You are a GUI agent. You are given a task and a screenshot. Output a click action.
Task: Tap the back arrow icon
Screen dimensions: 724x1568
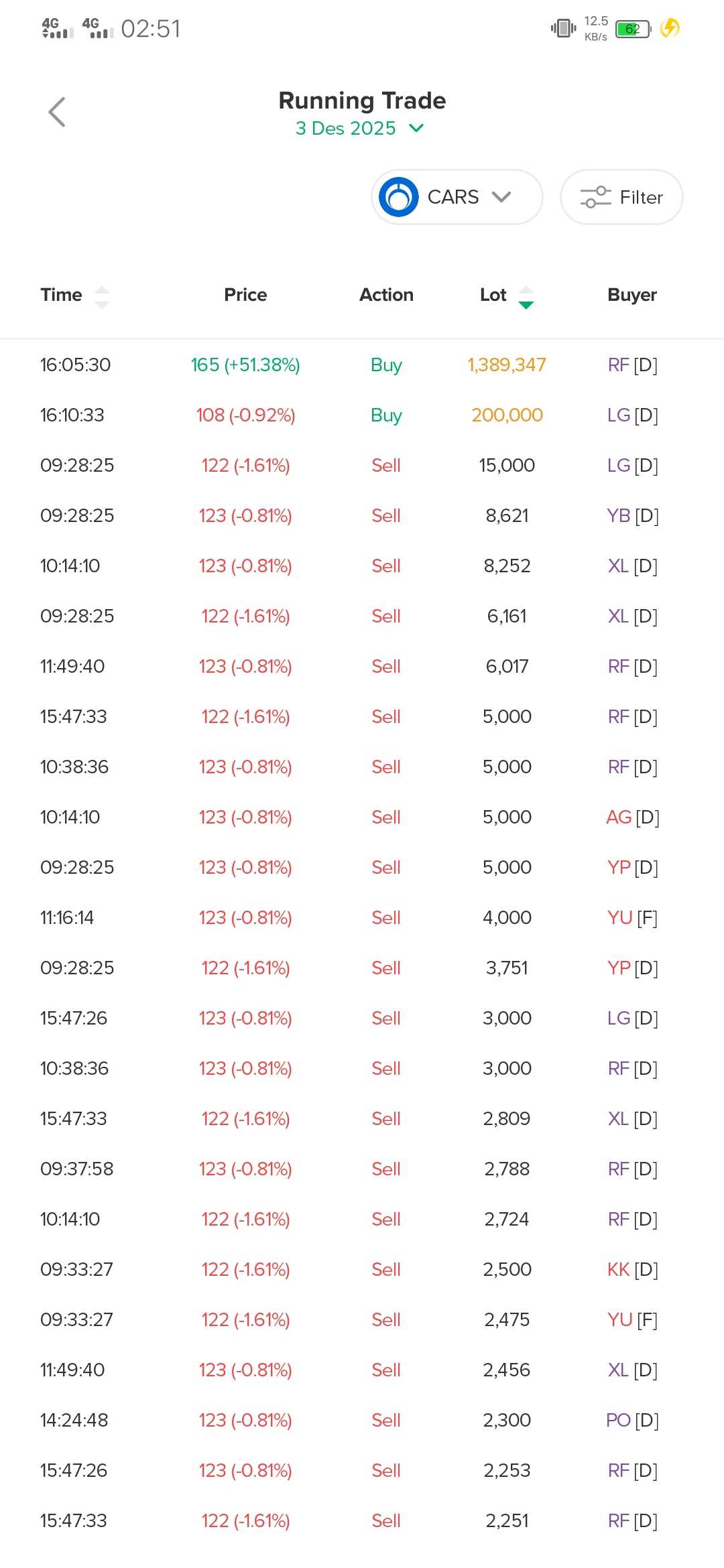point(57,112)
